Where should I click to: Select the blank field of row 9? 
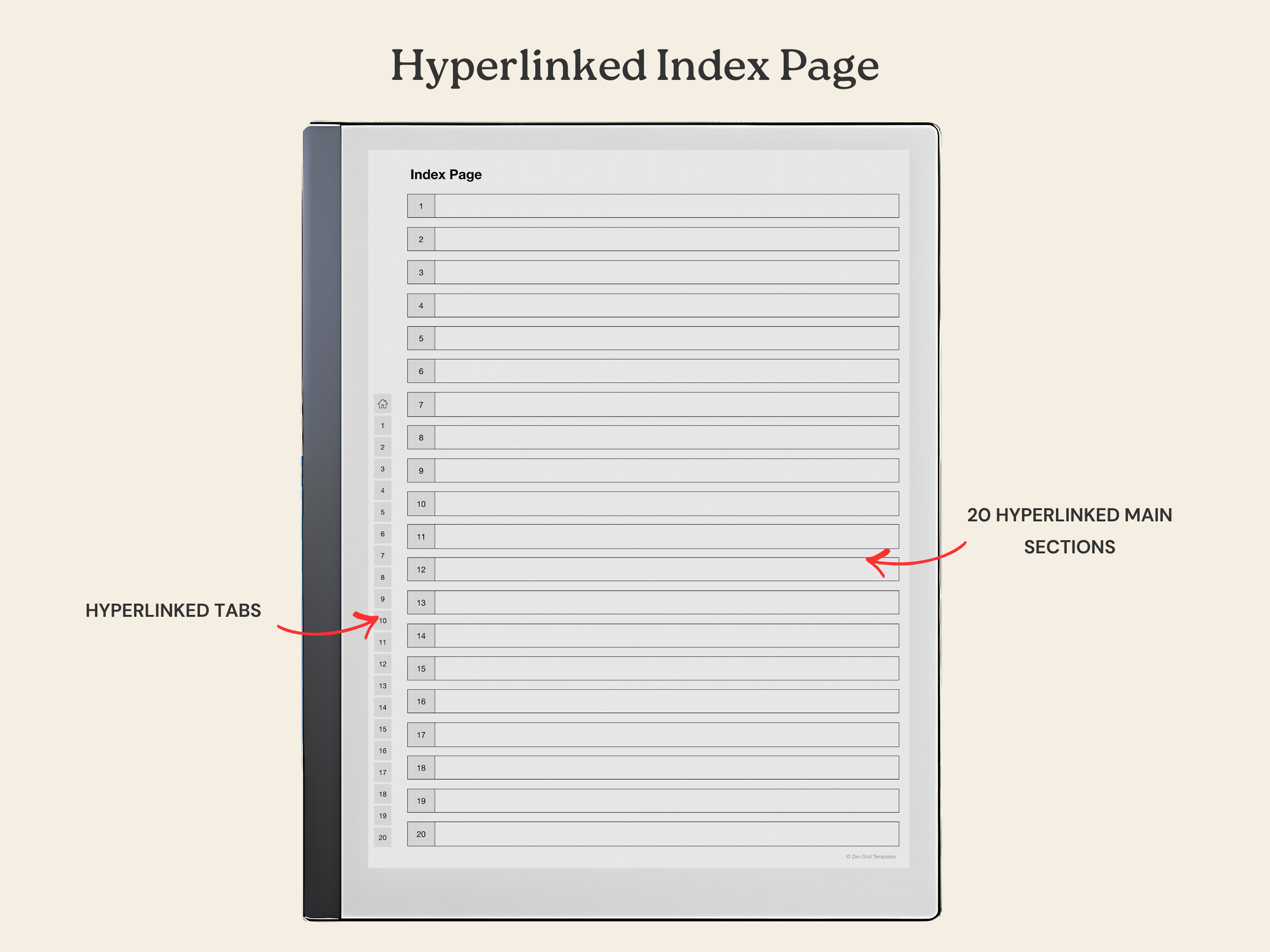pyautogui.click(x=666, y=471)
